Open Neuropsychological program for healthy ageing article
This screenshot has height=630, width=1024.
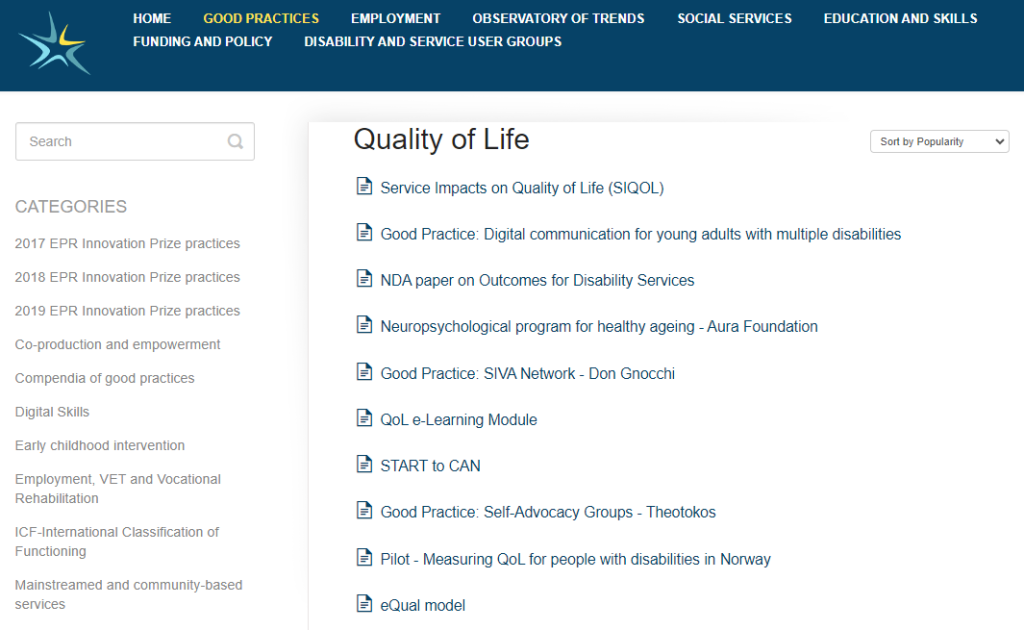(x=599, y=326)
